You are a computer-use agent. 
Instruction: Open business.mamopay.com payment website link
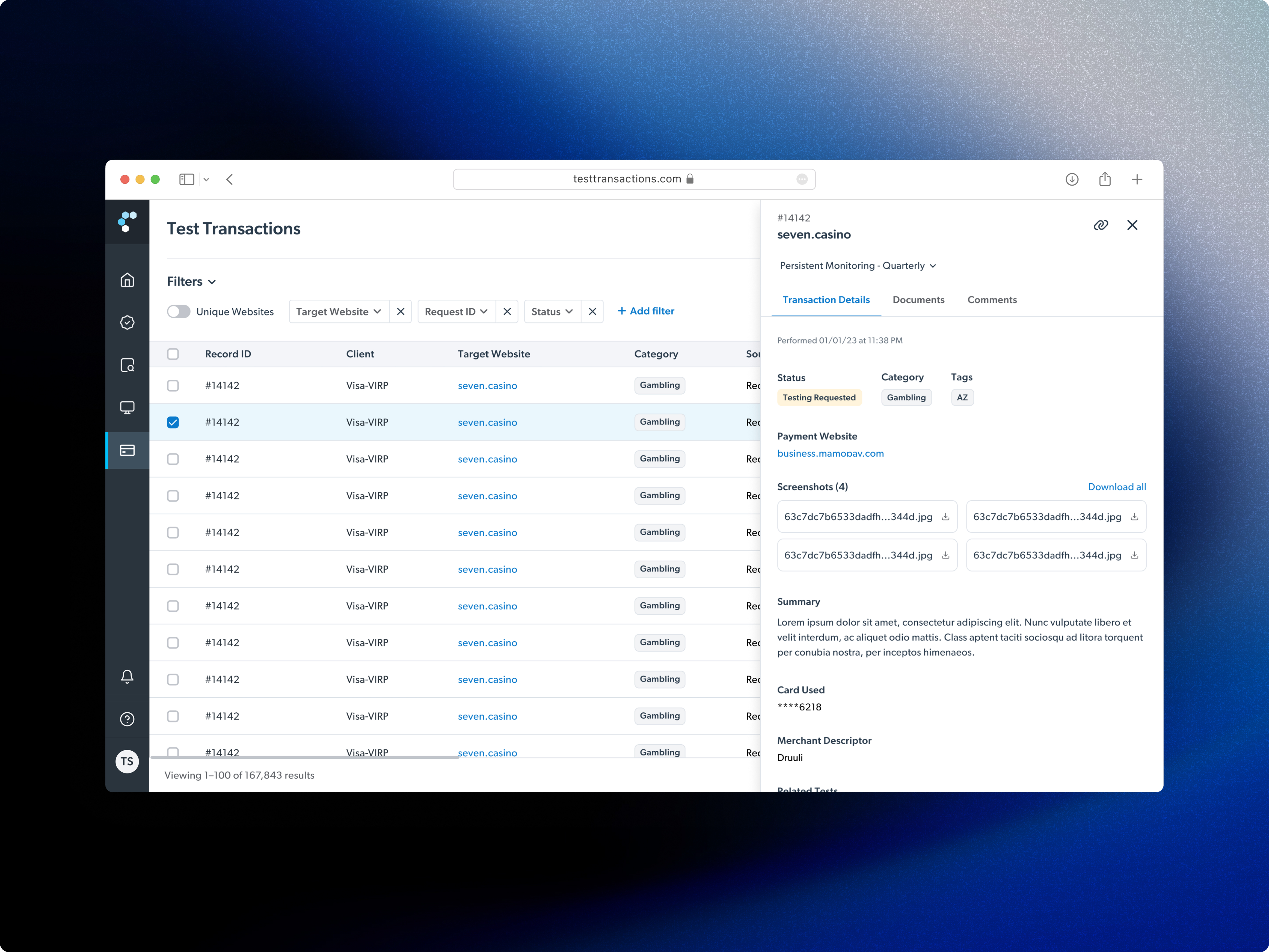pos(830,453)
